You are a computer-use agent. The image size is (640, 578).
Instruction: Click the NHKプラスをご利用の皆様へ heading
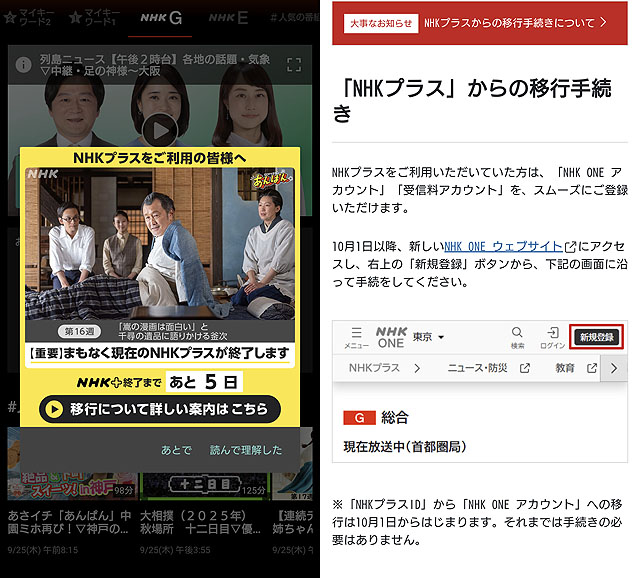click(160, 158)
